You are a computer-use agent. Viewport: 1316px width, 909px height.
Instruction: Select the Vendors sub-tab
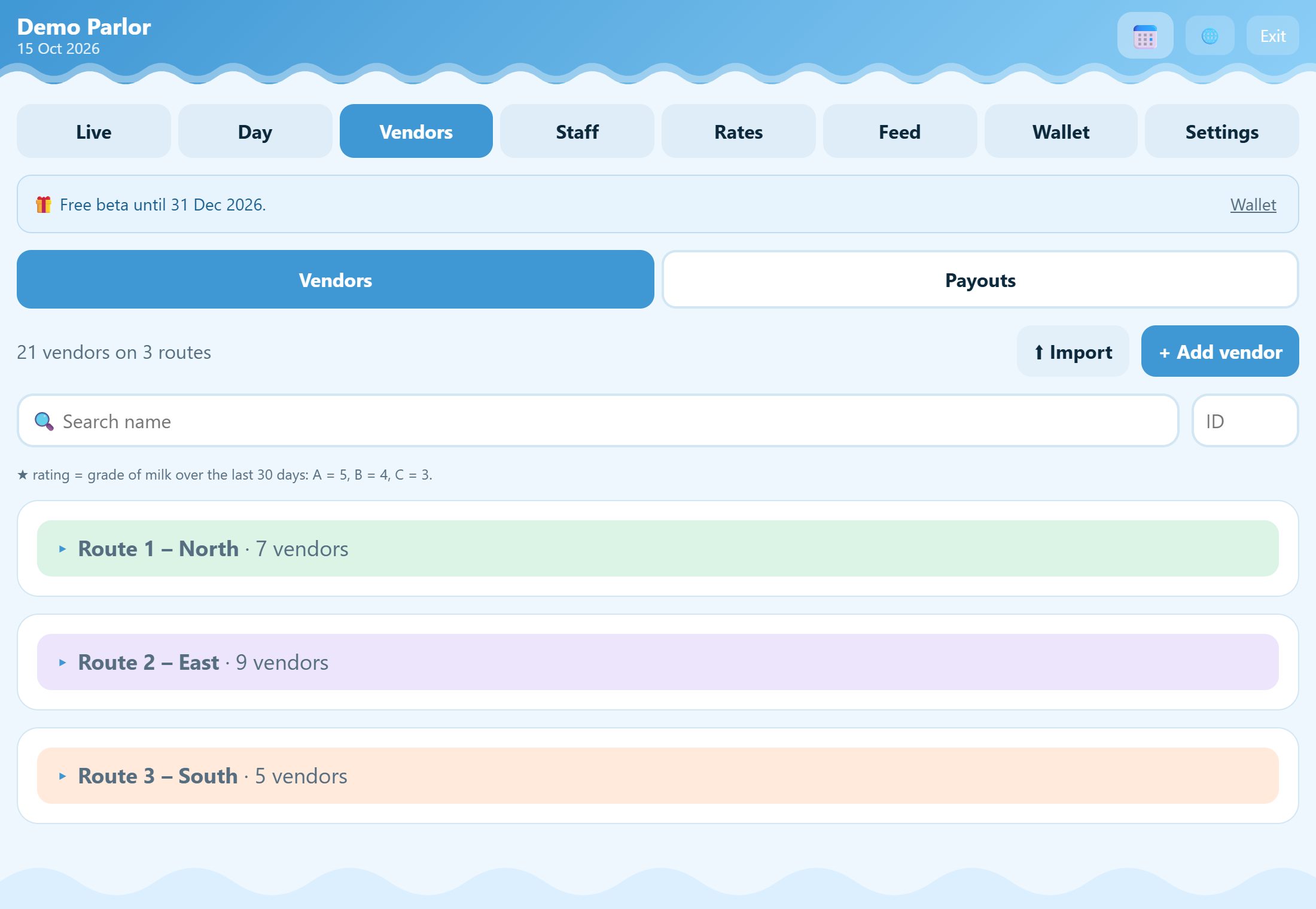click(336, 279)
